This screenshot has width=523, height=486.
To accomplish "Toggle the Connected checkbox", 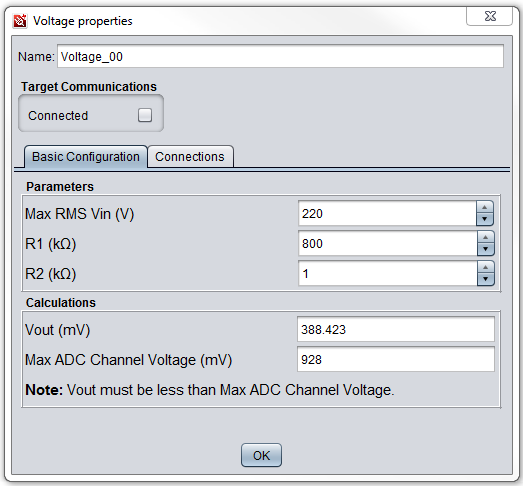I will click(145, 115).
